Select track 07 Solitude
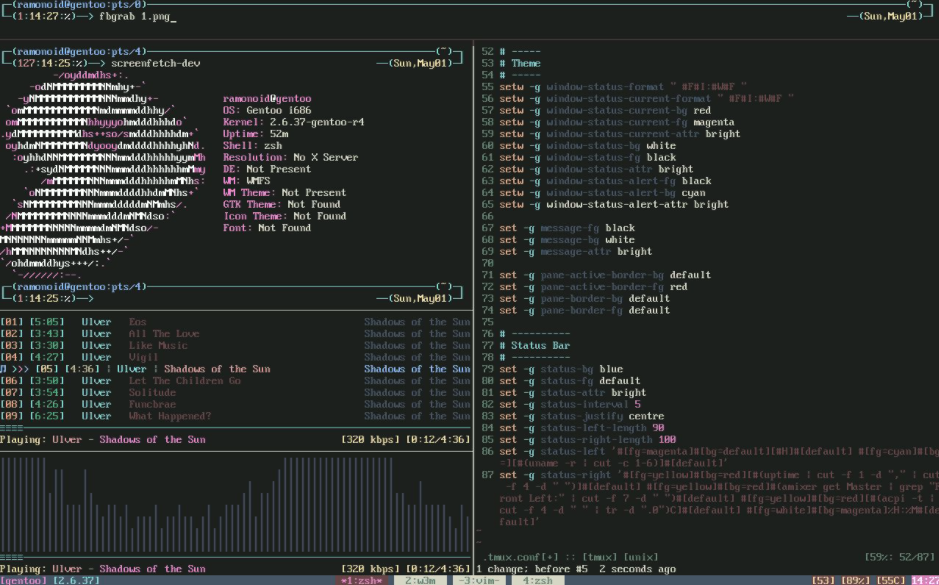This screenshot has height=585, width=939. [235, 392]
